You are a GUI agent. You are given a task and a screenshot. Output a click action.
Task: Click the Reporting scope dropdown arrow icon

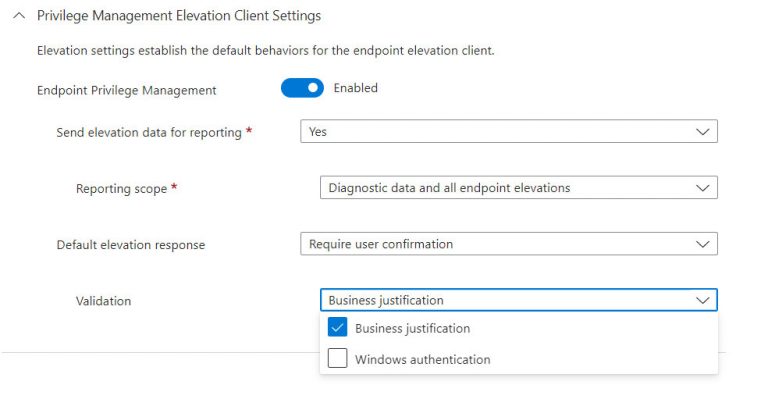click(x=703, y=187)
